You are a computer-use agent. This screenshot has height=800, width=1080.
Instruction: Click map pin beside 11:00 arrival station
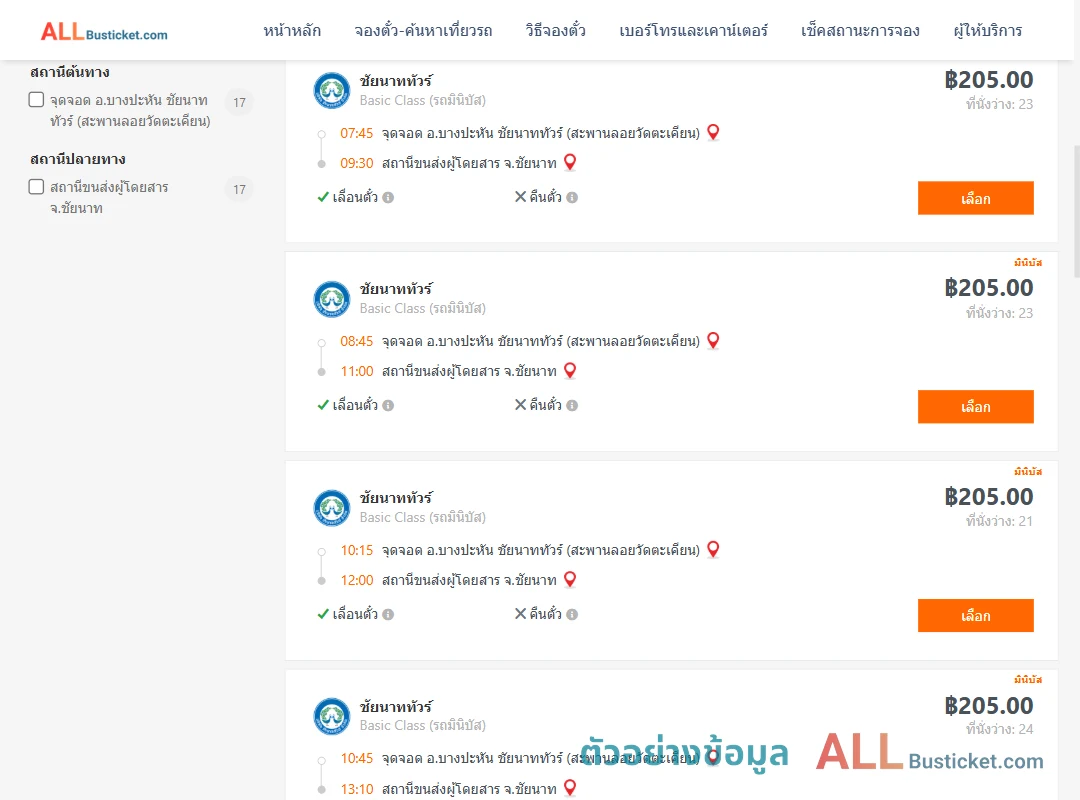[x=570, y=371]
